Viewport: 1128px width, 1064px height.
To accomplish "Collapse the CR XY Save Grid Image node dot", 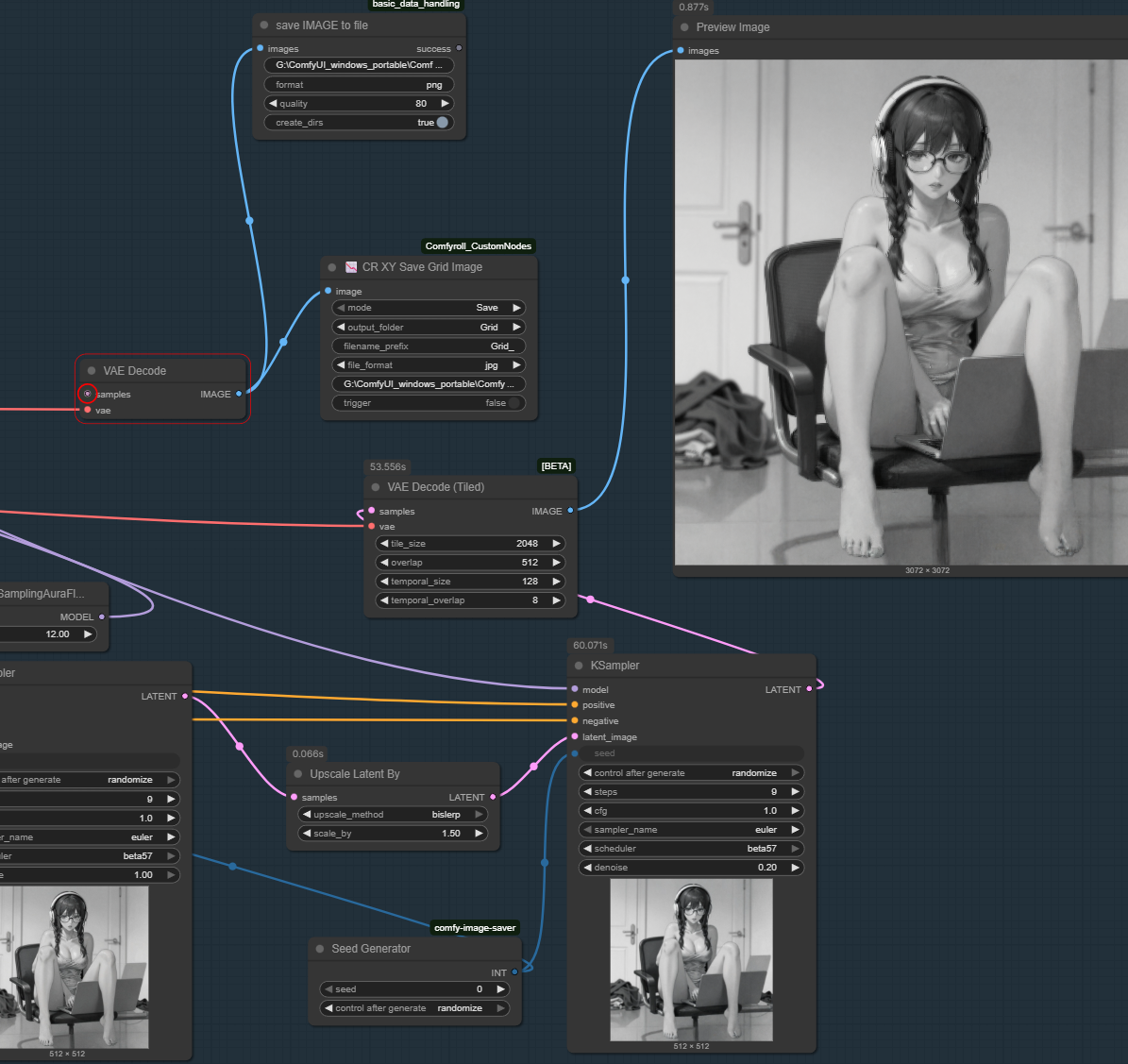I will pos(331,267).
